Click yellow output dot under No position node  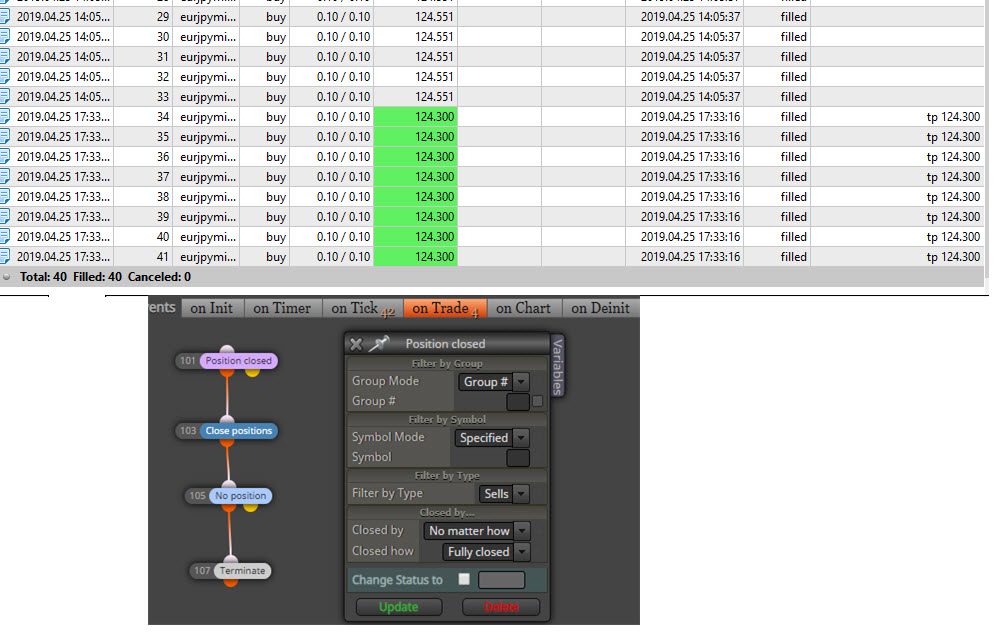250,507
